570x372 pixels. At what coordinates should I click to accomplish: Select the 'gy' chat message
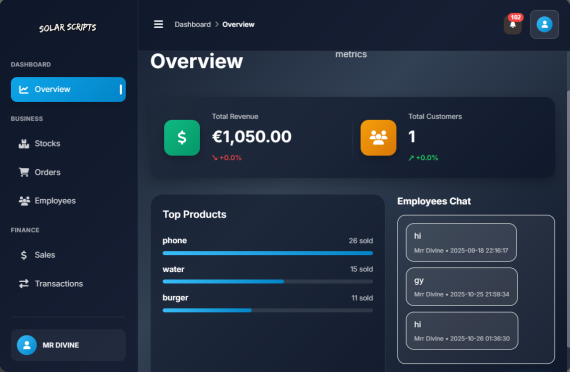(462, 287)
